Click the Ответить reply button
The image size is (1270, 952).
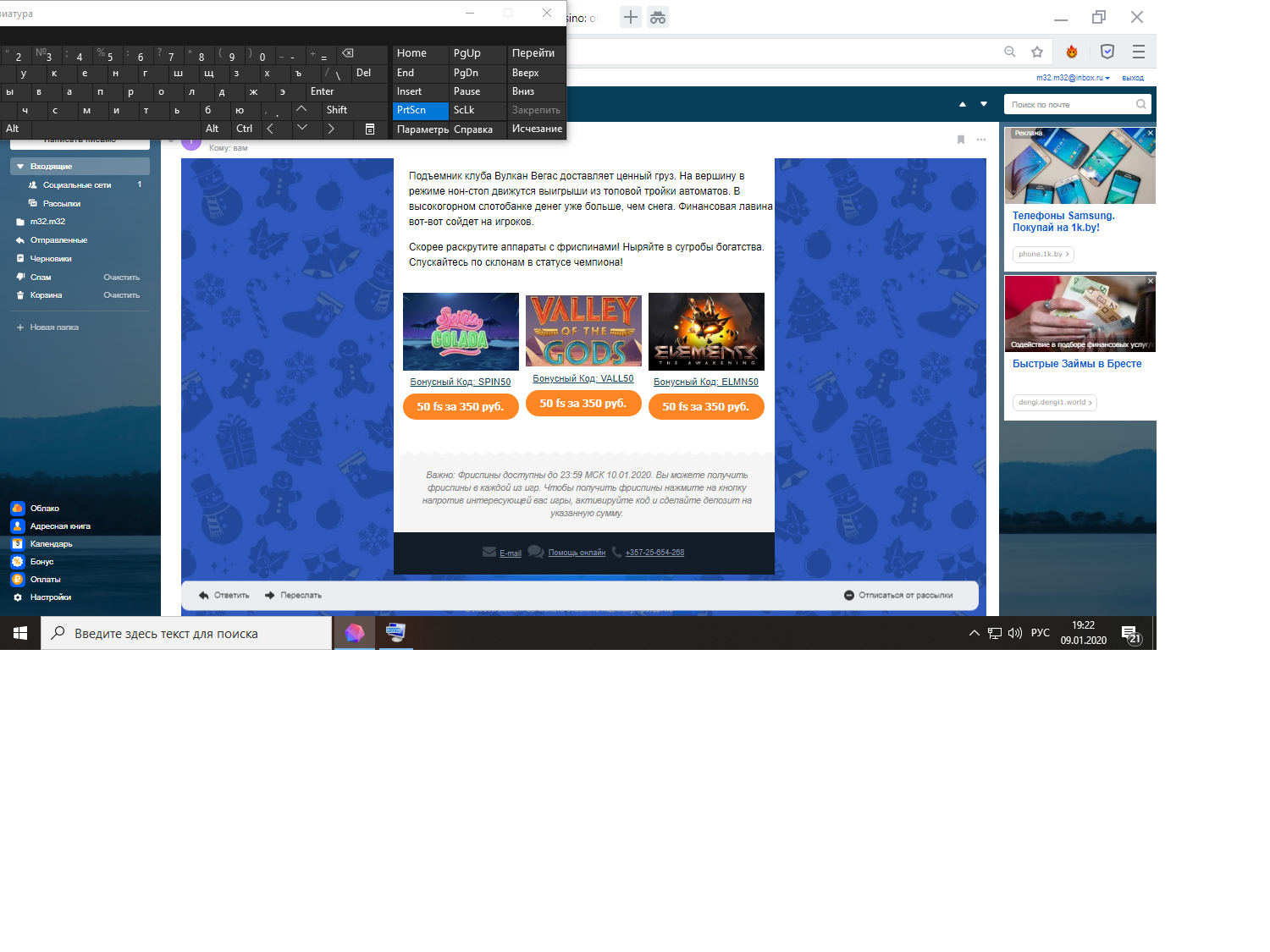[224, 595]
